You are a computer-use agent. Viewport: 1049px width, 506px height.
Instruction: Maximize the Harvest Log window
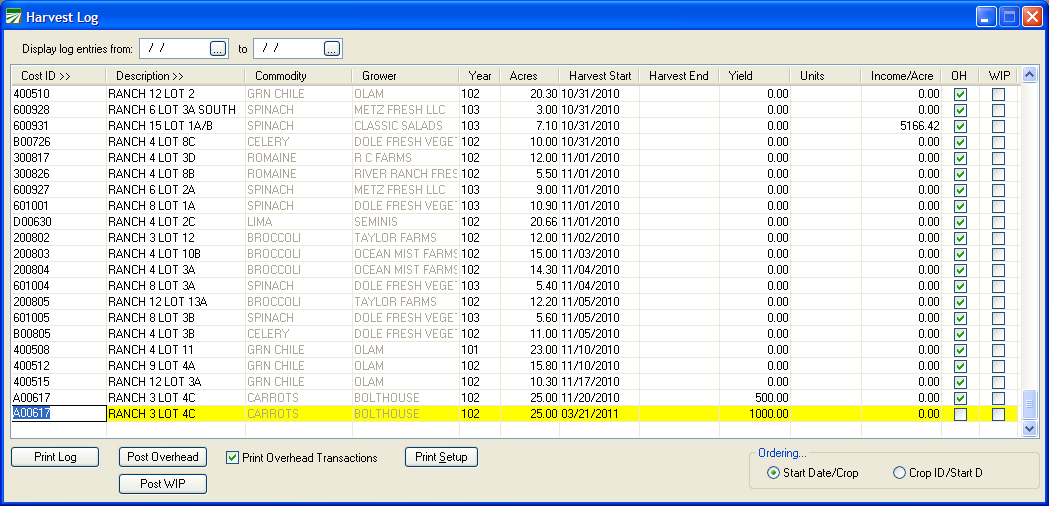click(1009, 17)
